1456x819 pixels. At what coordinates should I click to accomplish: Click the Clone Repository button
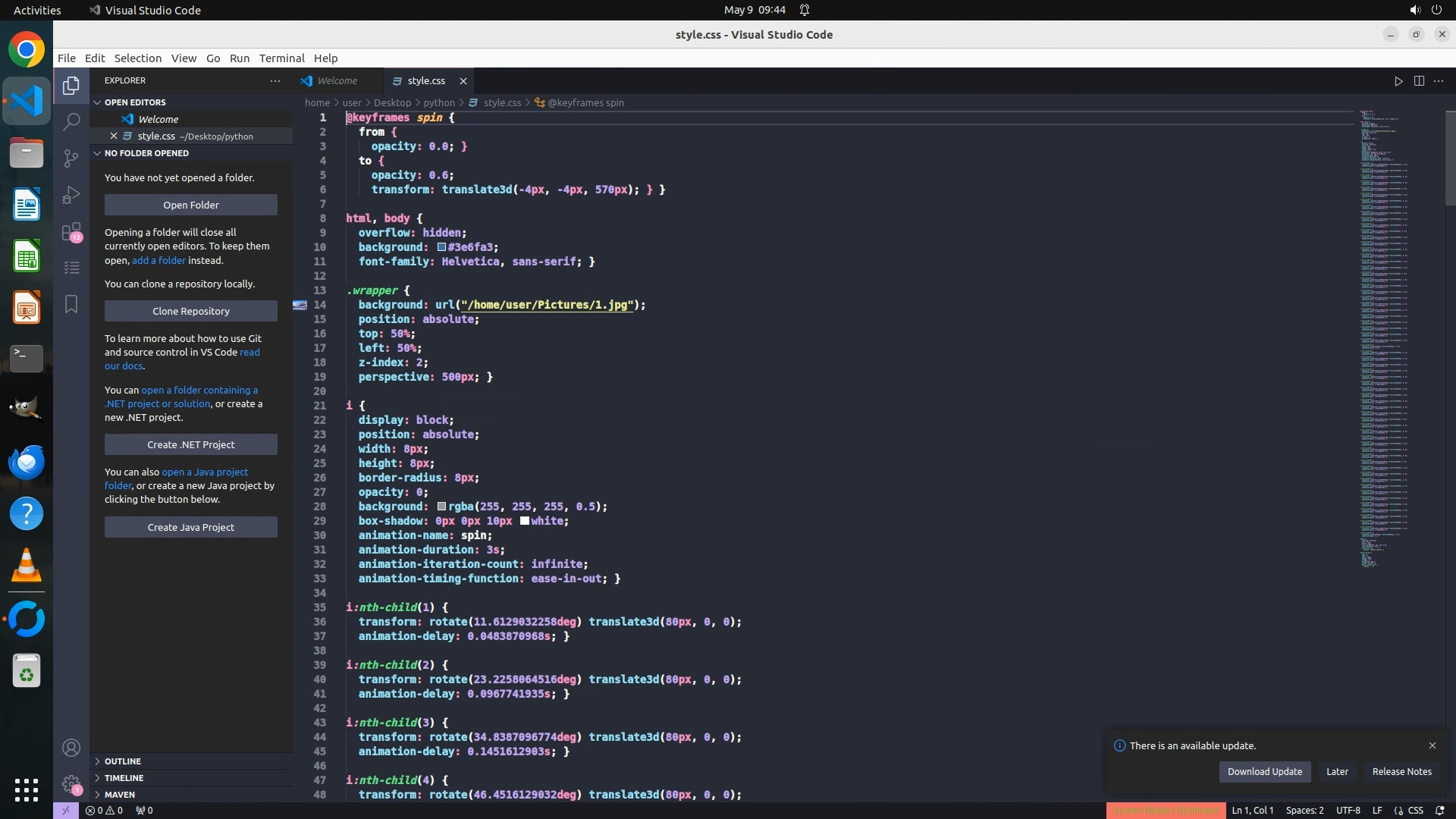[x=190, y=312]
